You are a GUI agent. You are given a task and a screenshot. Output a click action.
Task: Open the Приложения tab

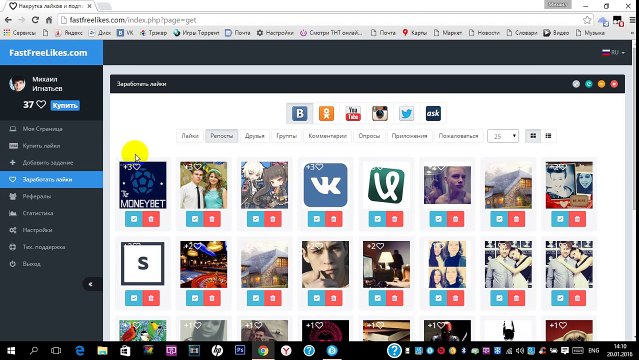click(x=410, y=136)
